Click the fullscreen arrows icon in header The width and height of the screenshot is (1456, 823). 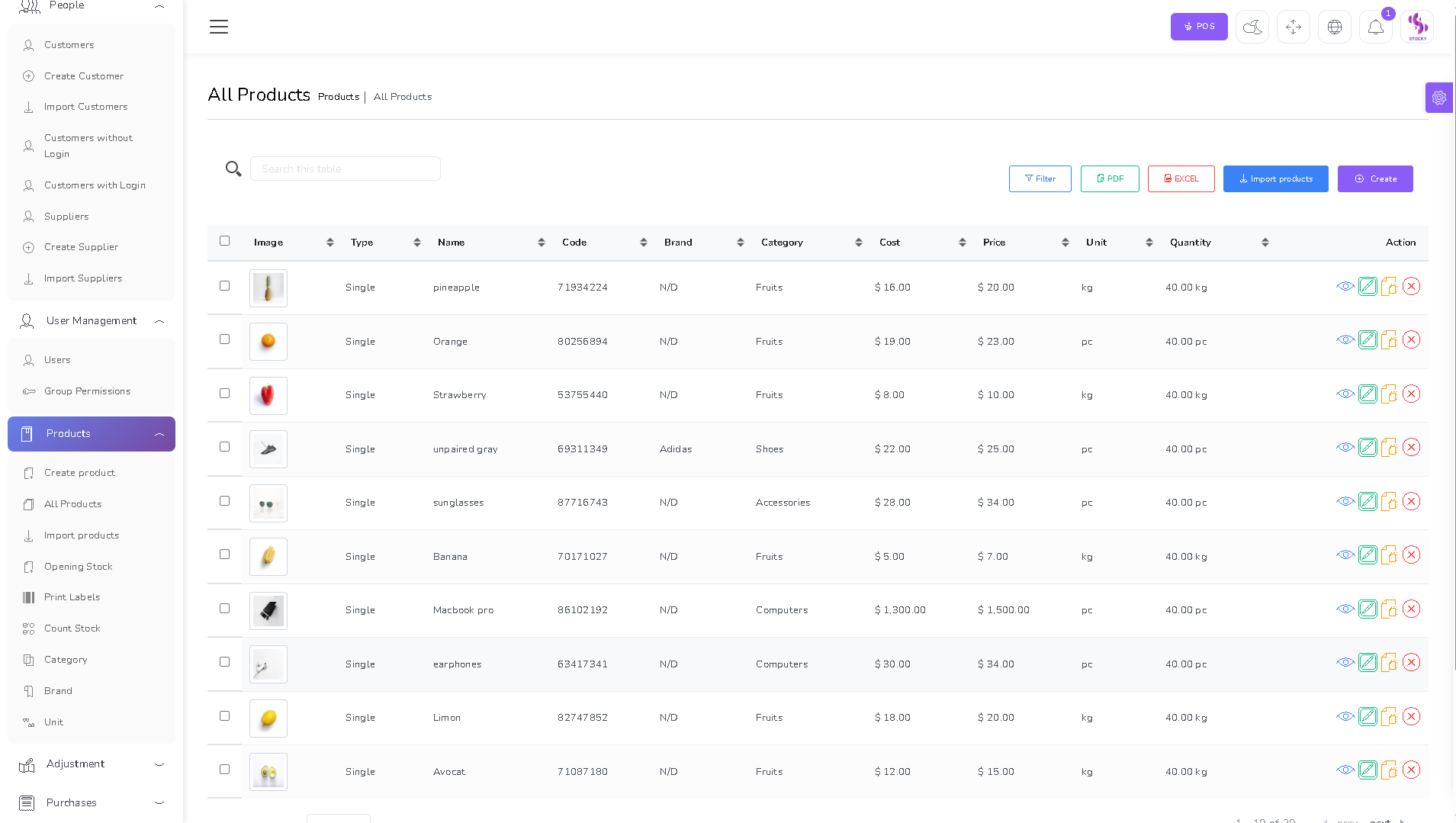point(1293,27)
